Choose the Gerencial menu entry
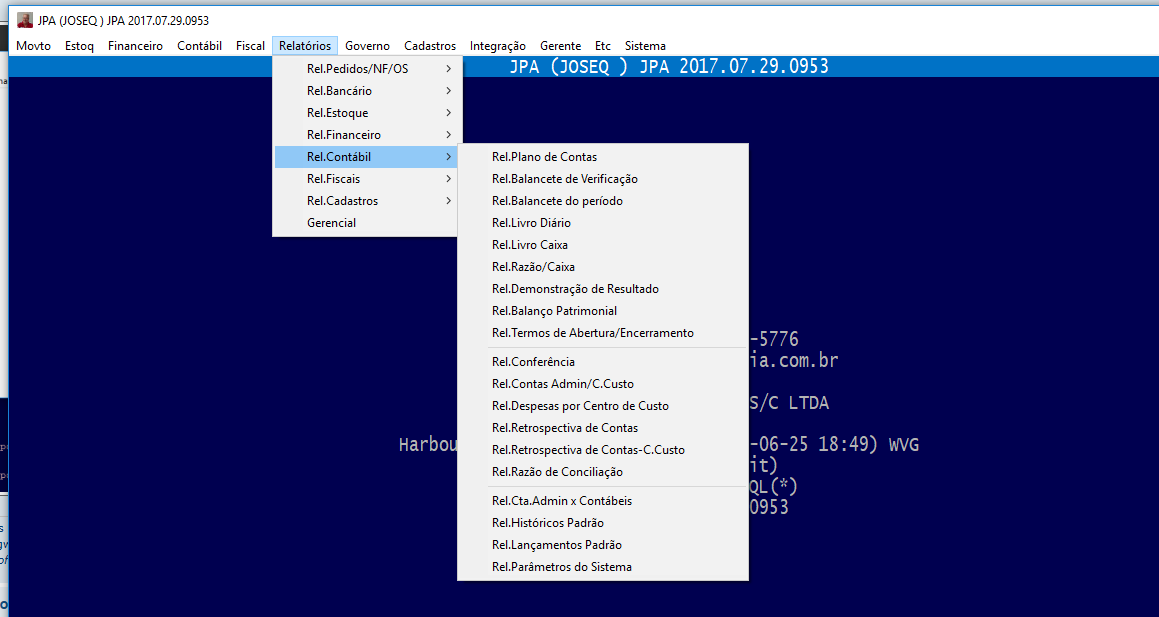The image size is (1159, 617). (x=366, y=223)
